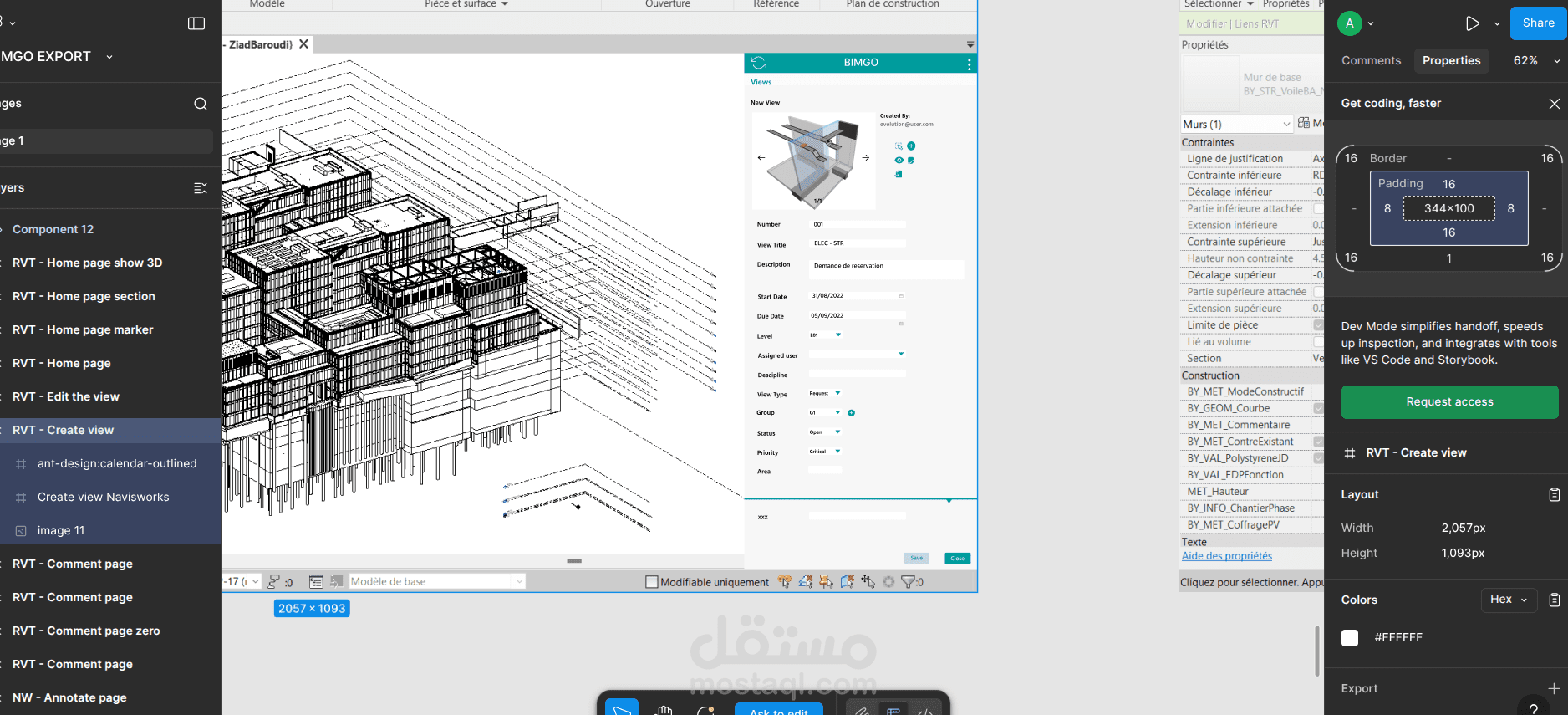Toggle the Lié au volume checkbox
The image size is (1568, 715).
pyautogui.click(x=1318, y=342)
